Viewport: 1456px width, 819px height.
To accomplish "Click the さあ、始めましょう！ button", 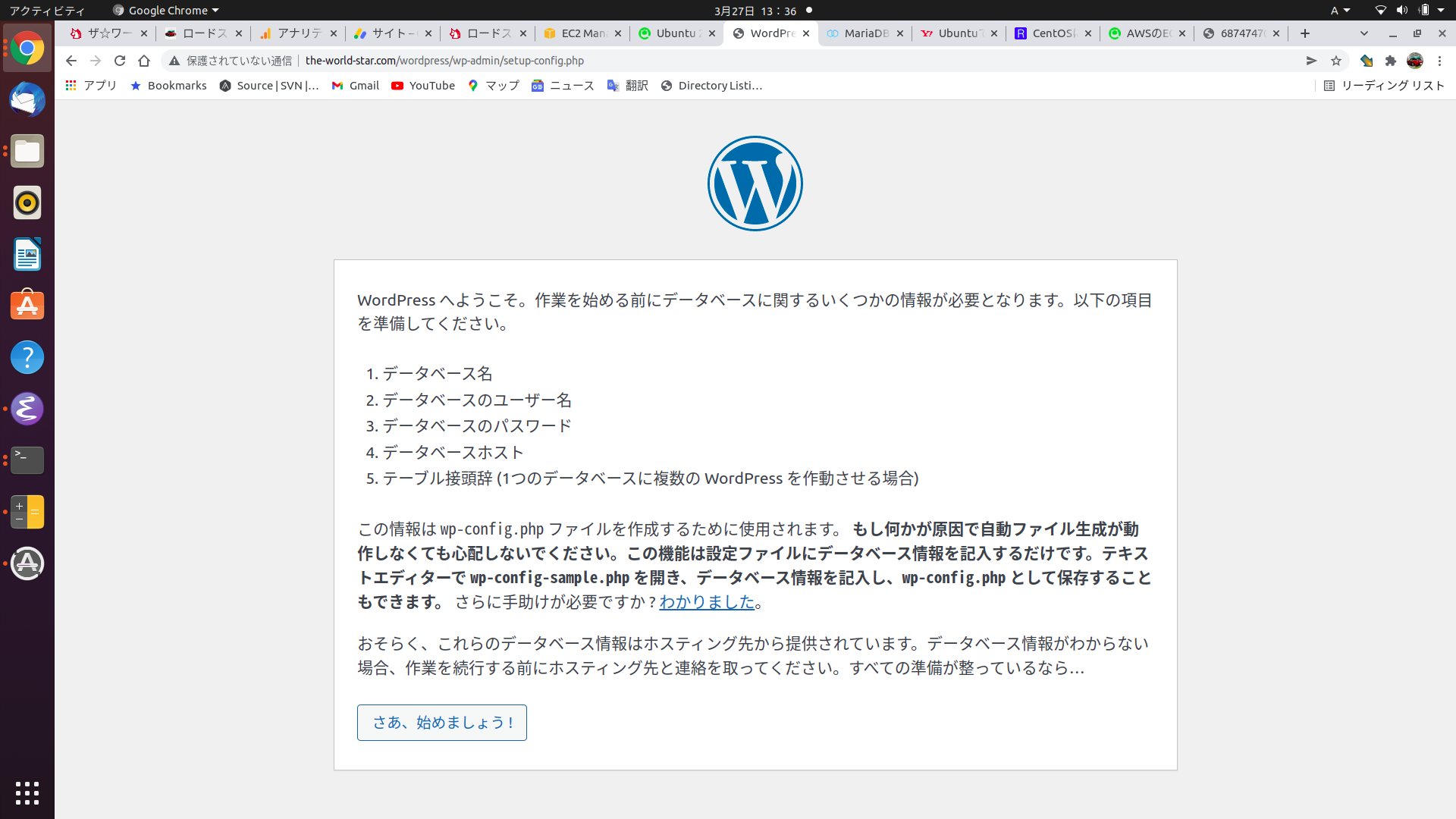I will click(442, 723).
